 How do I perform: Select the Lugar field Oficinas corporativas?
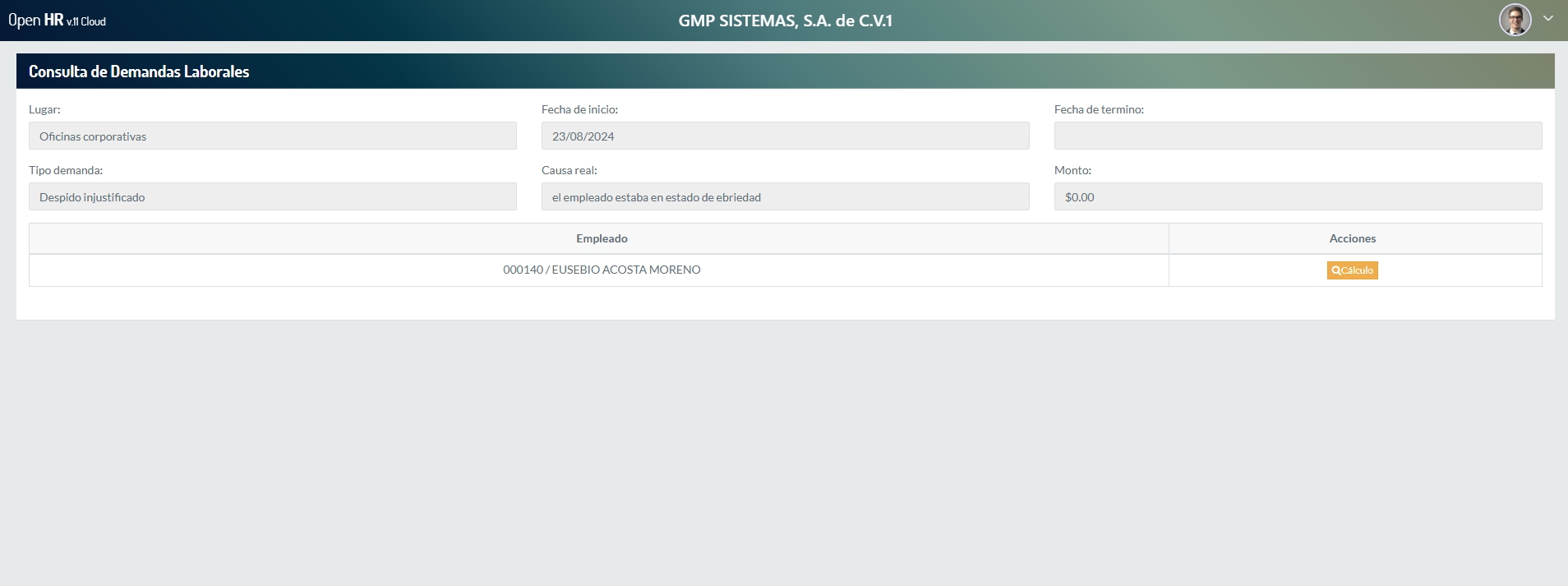point(273,136)
